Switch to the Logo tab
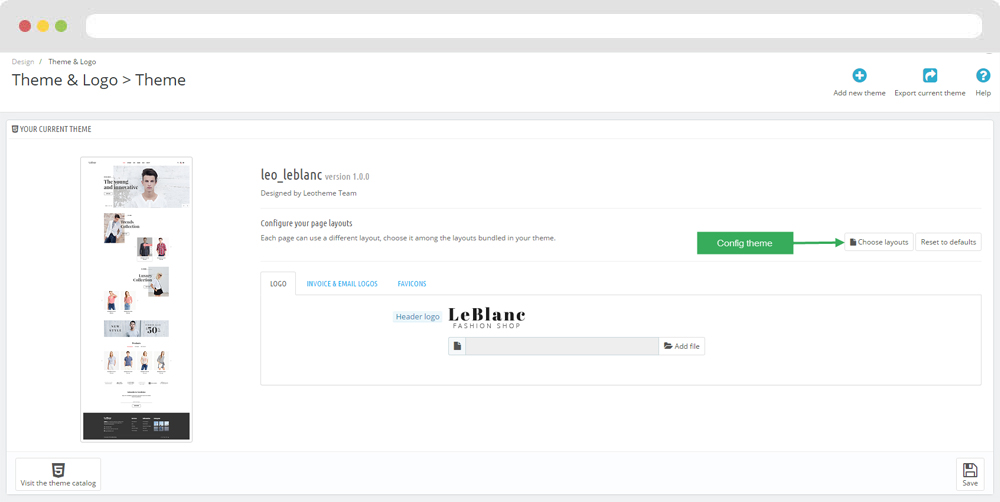Screen dimensions: 1000x502 [278, 284]
